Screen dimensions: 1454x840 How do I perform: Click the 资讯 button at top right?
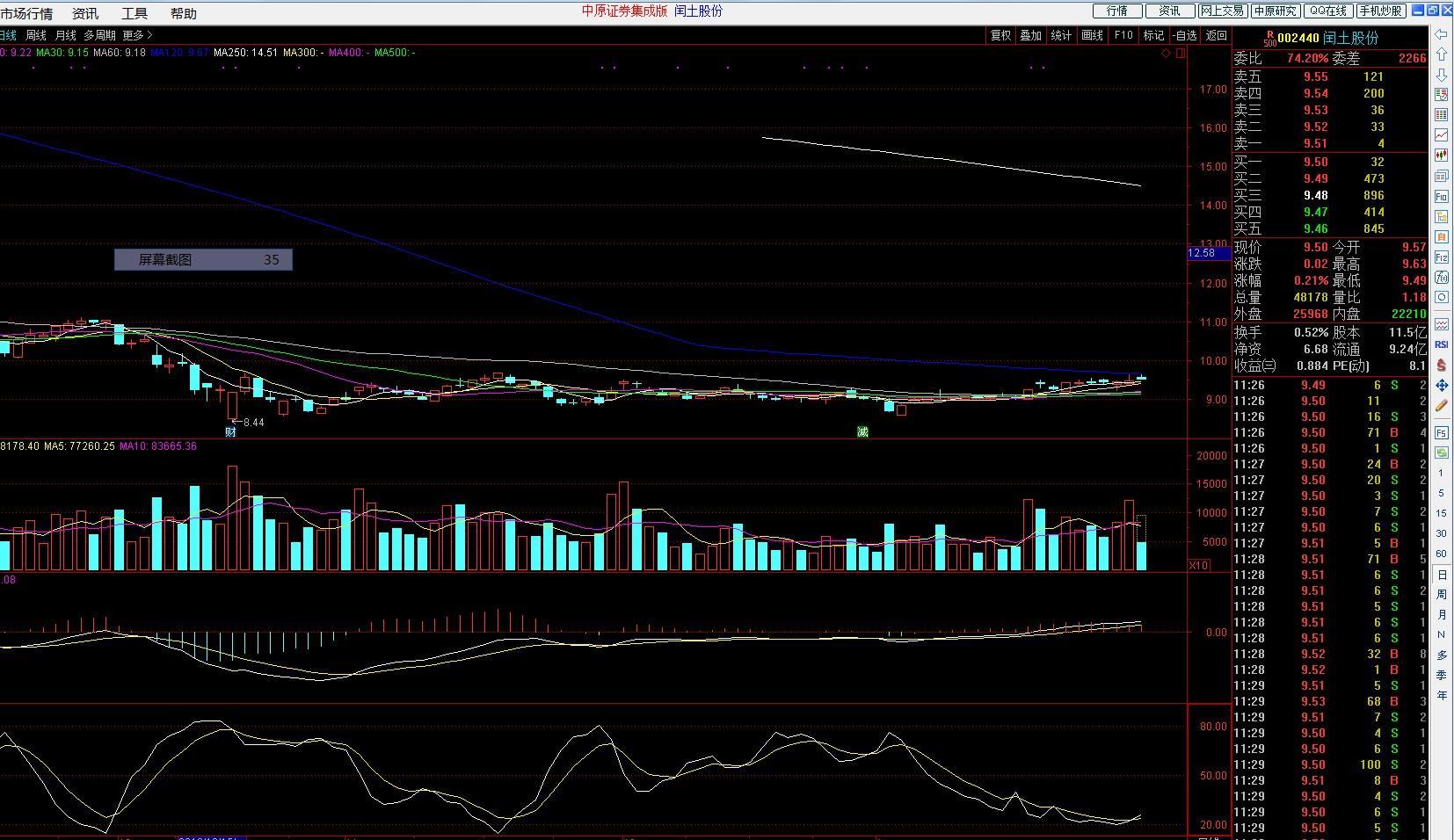(1170, 11)
